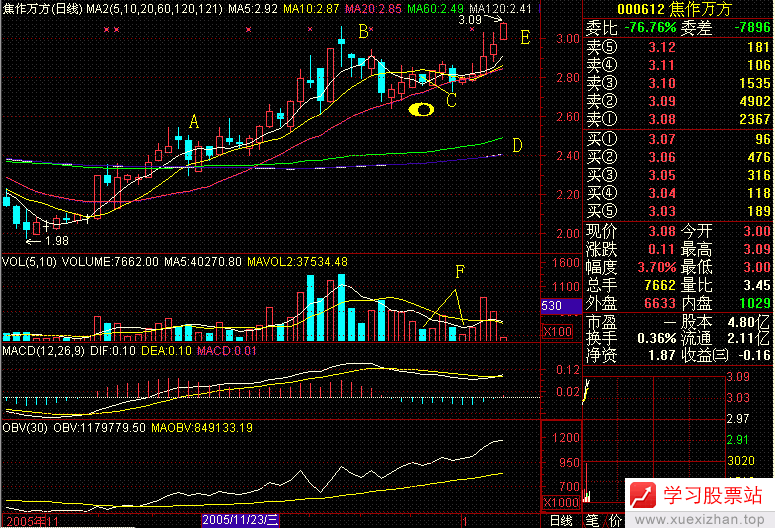
Task: Click the MAOBV:849133.19 value
Action: (x=202, y=428)
